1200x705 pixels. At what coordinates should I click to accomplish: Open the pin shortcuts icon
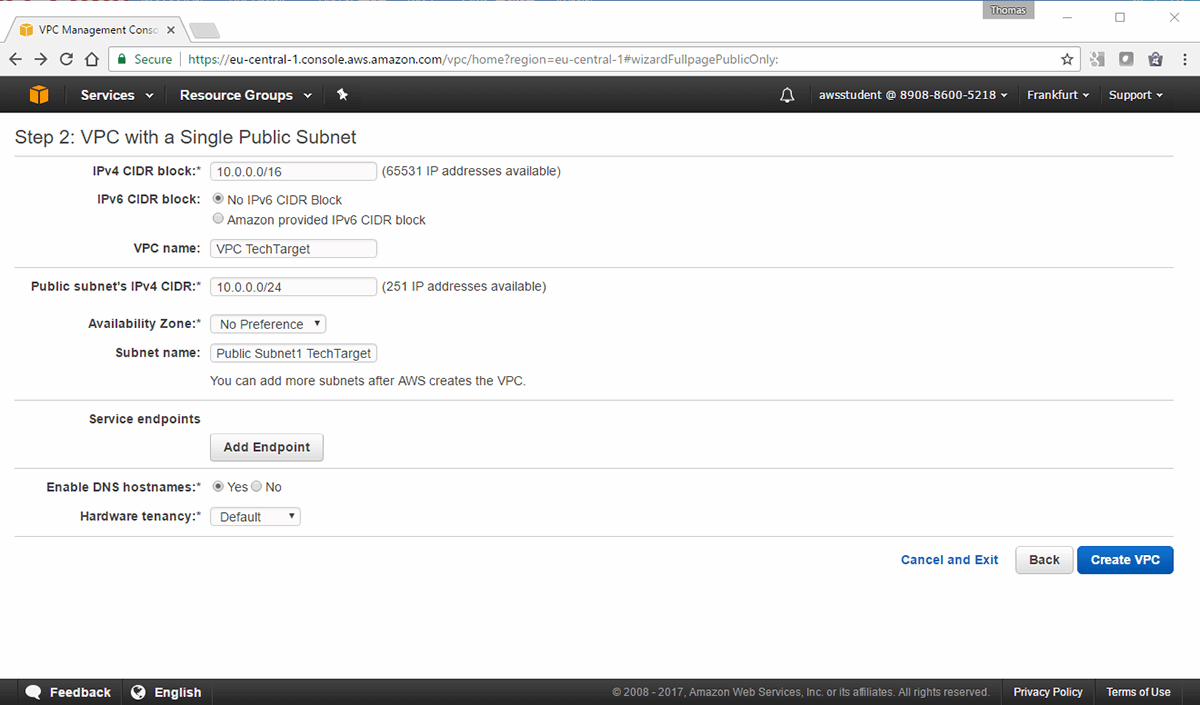point(342,95)
